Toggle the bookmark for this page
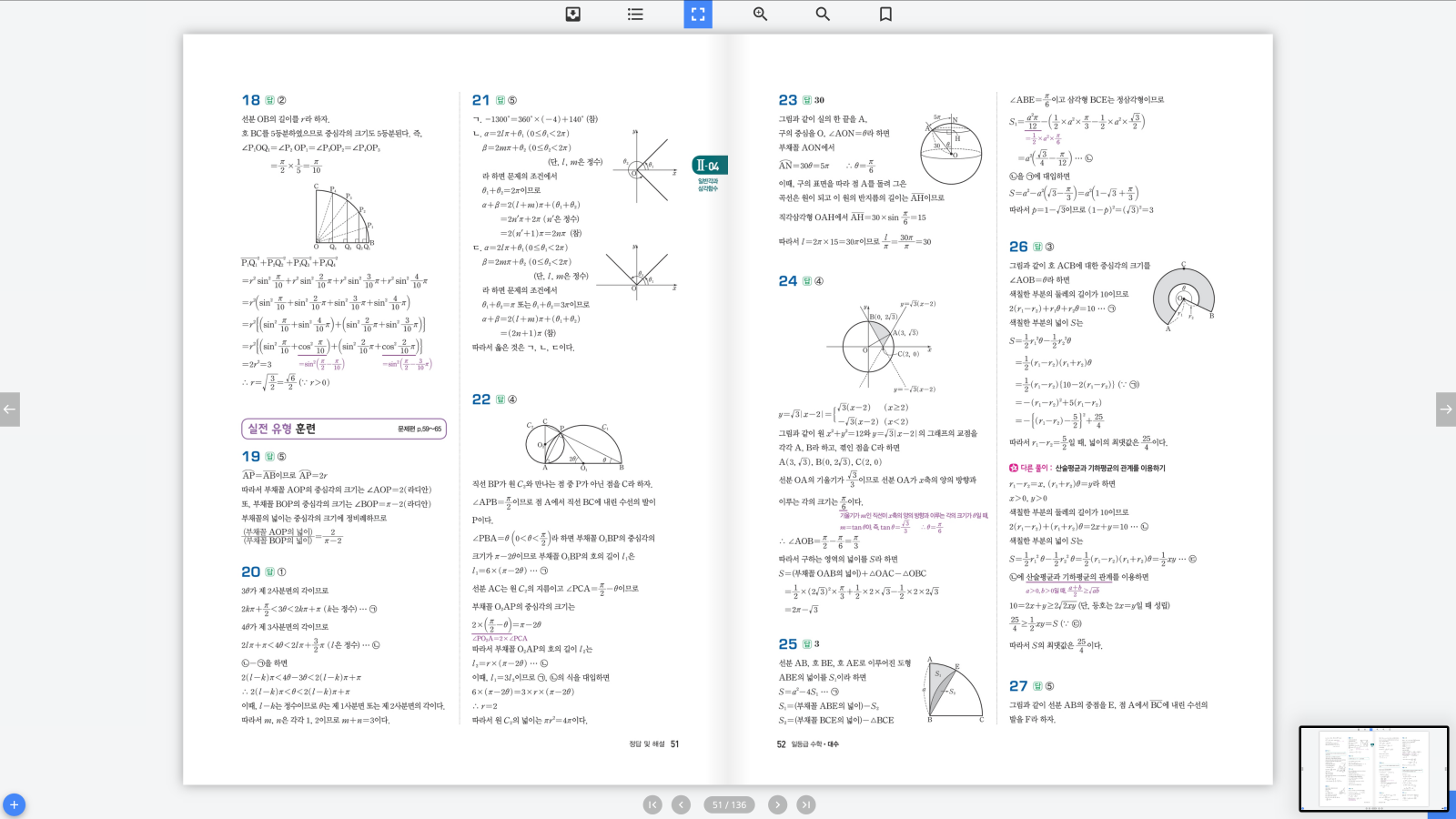This screenshot has width=1456, height=819. [885, 14]
